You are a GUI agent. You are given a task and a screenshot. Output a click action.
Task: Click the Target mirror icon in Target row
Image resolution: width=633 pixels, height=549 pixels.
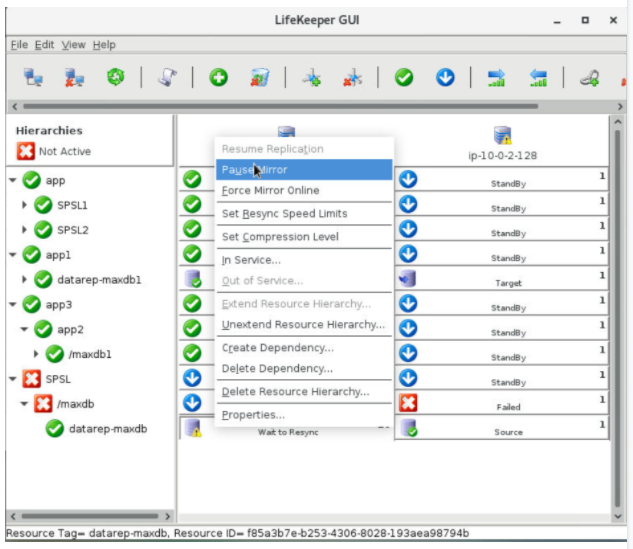coord(407,279)
